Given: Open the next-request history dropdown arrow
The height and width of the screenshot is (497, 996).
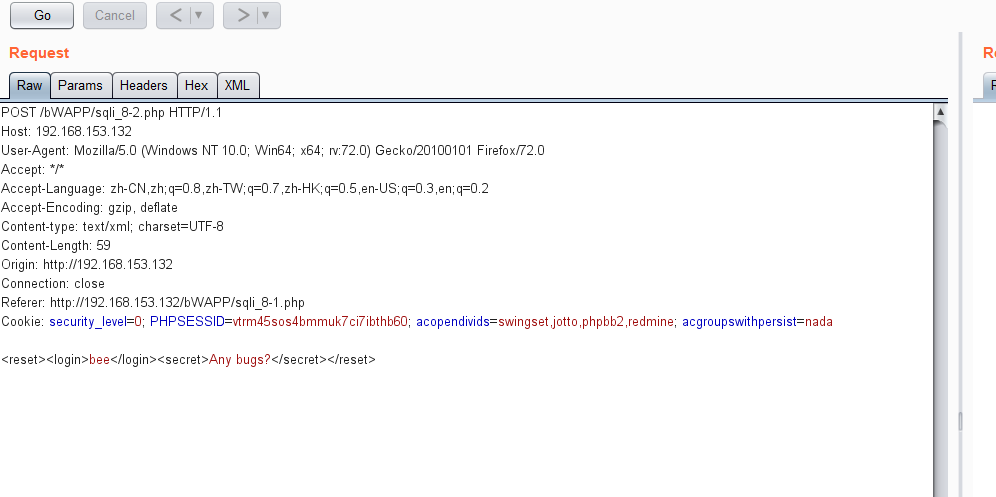Looking at the screenshot, I should click(x=266, y=15).
